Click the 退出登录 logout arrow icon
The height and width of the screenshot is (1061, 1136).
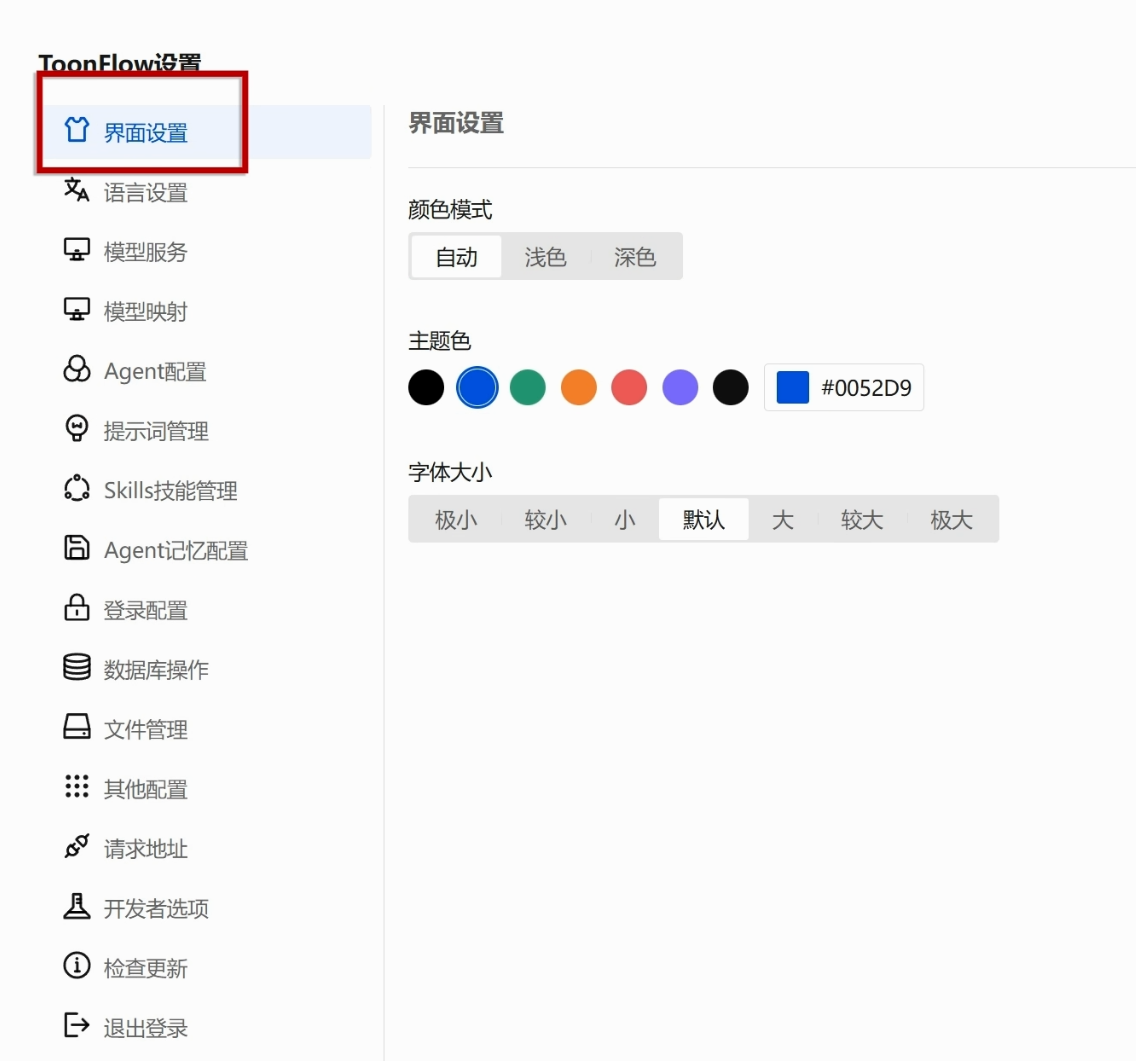coord(76,1025)
